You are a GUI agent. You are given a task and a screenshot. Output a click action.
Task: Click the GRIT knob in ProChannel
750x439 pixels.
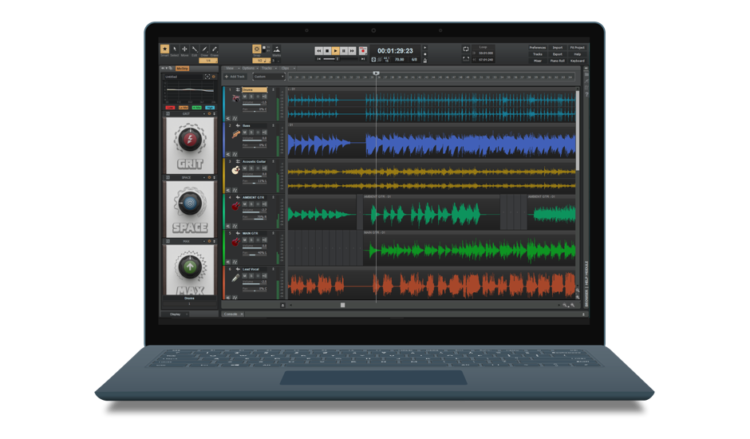click(190, 139)
